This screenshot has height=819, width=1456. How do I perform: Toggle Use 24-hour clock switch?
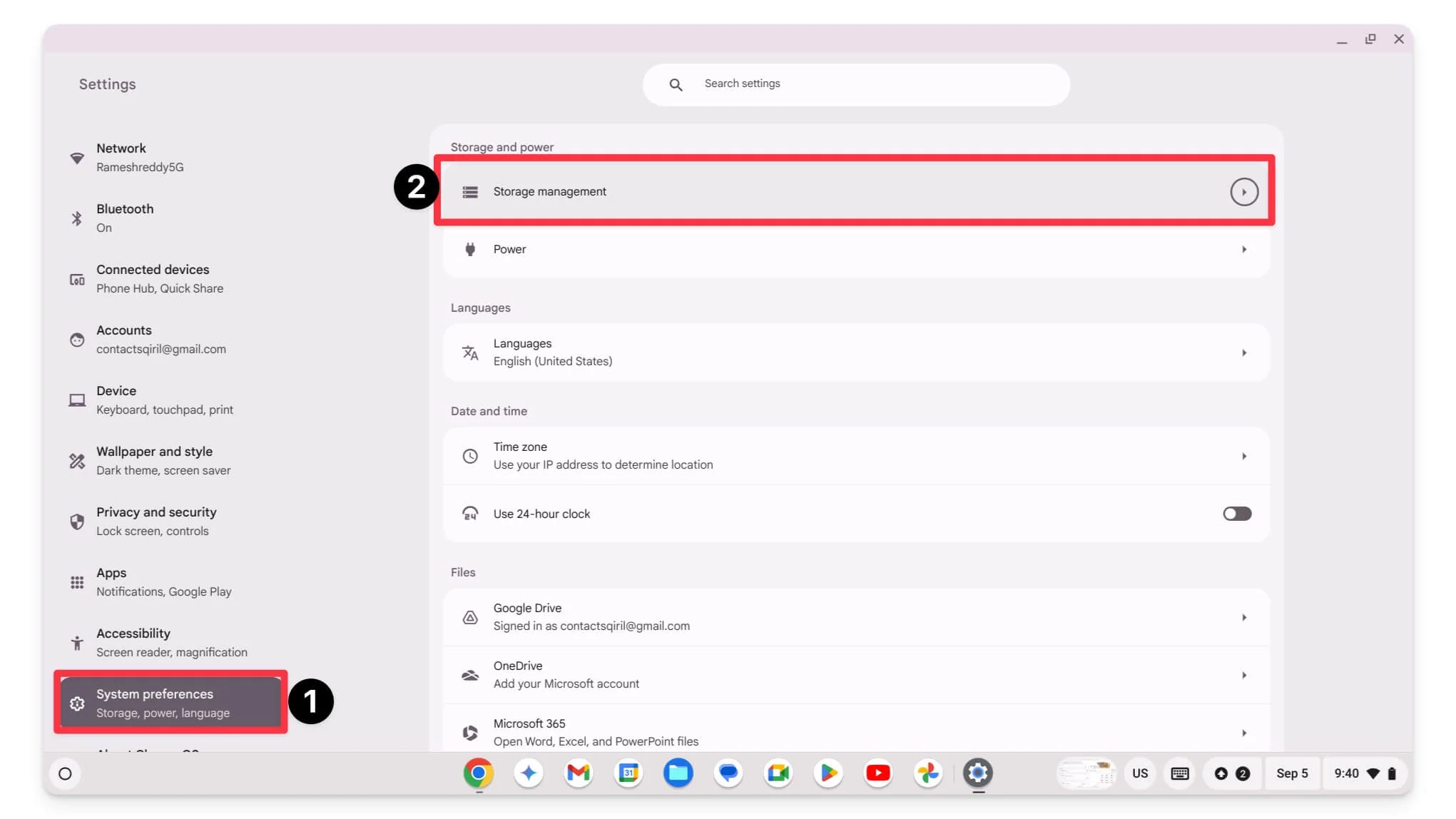click(1236, 513)
